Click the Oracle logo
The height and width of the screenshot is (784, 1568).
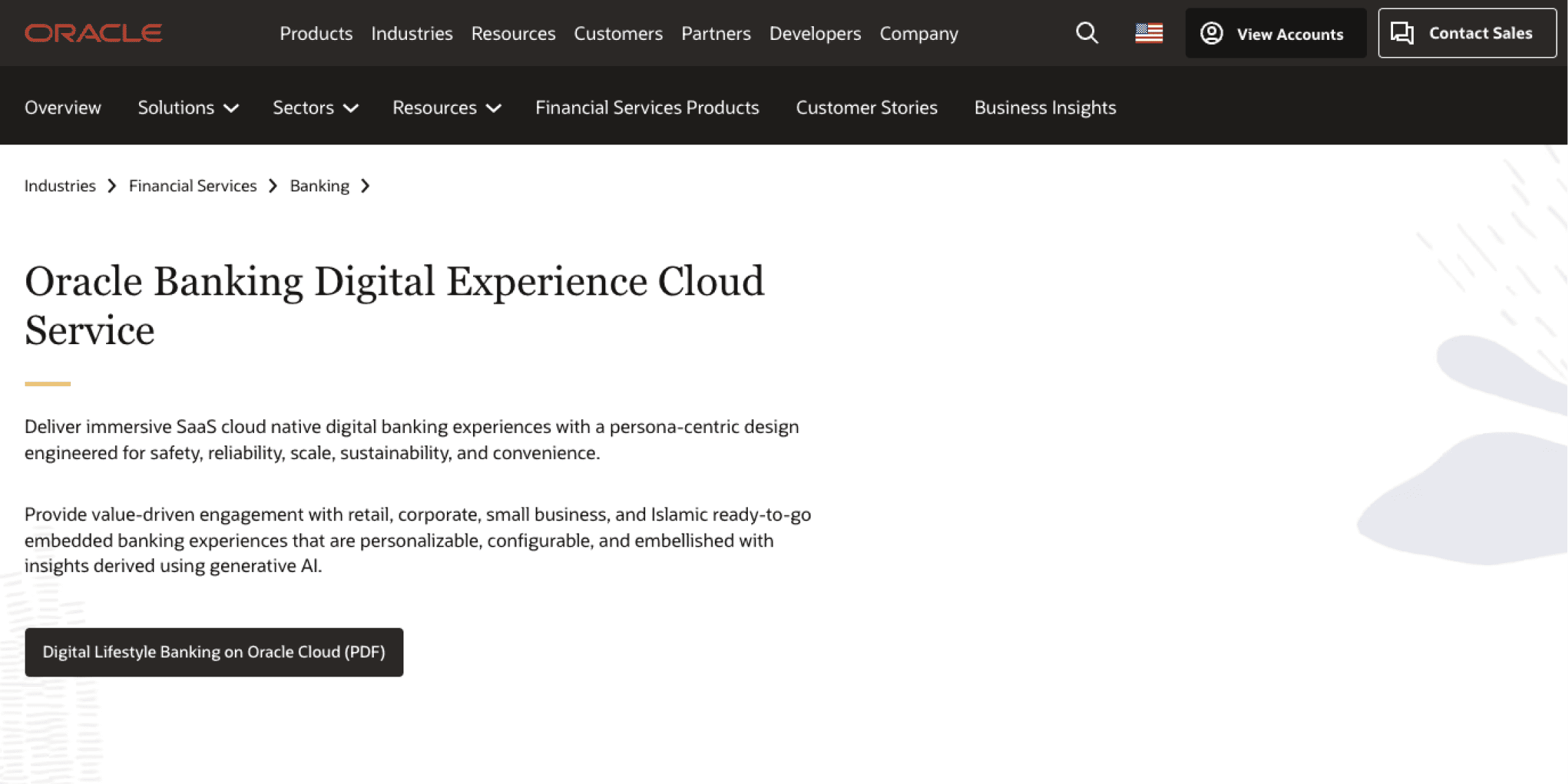tap(93, 32)
